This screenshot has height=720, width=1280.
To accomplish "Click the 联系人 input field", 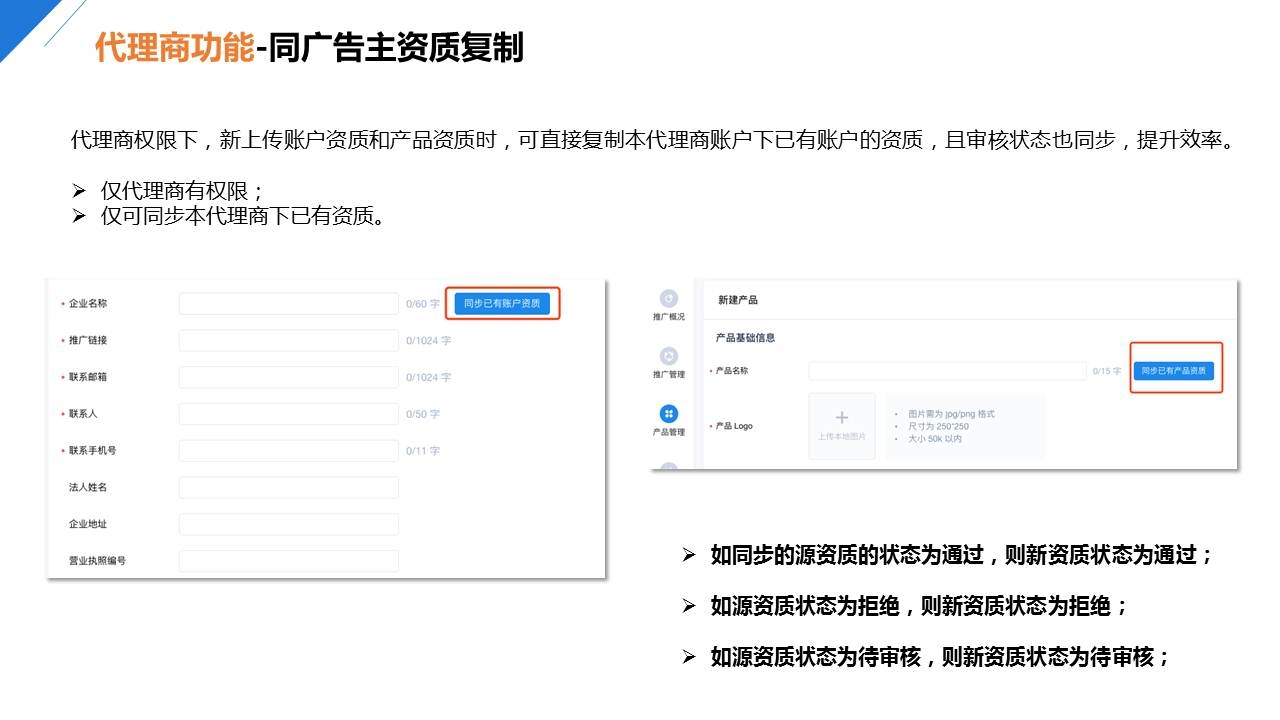I will coord(289,414).
